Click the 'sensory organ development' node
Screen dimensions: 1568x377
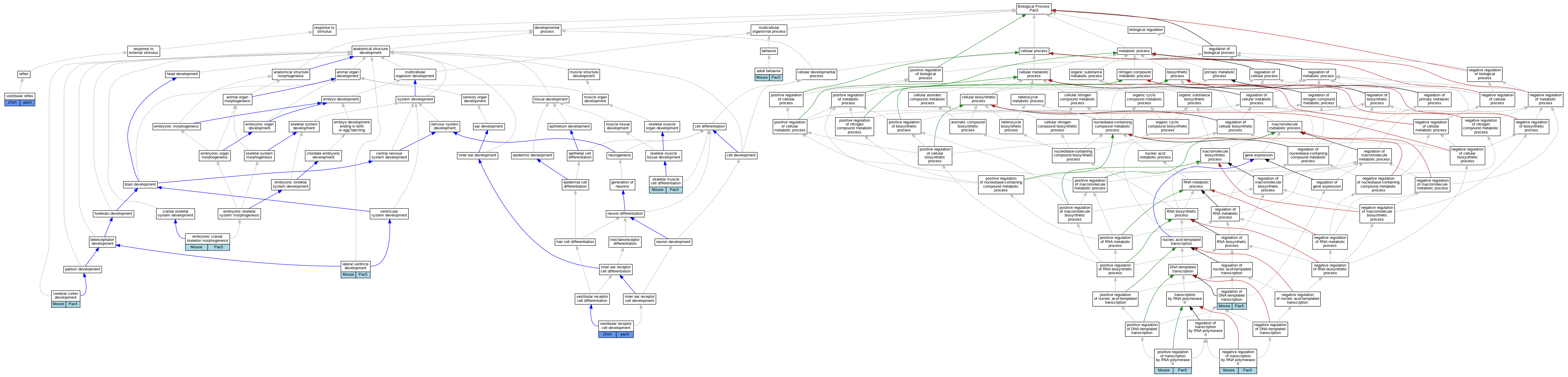[x=475, y=99]
